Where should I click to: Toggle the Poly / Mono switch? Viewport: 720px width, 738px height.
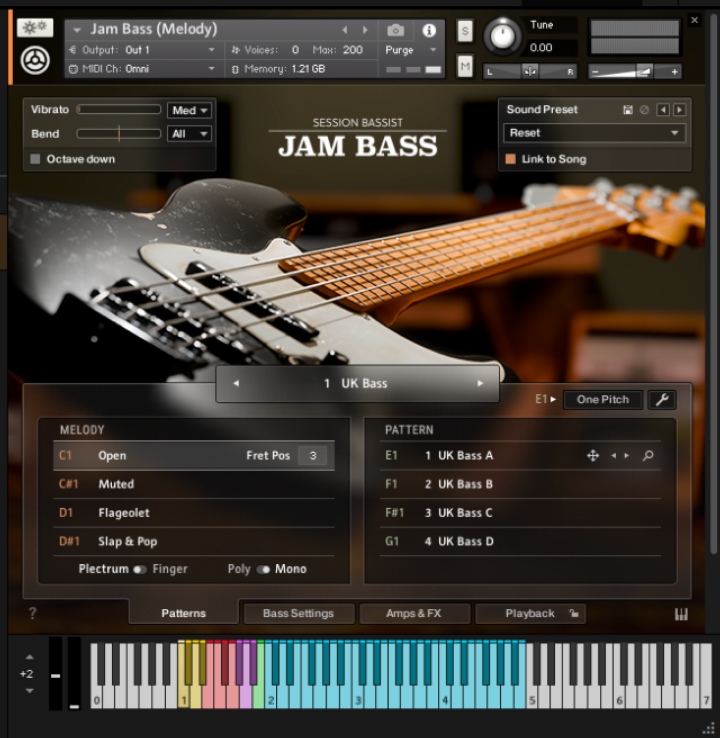pos(263,570)
